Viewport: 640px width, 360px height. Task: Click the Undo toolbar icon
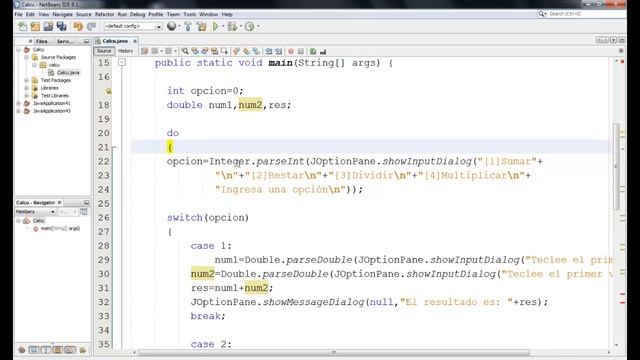pos(78,27)
